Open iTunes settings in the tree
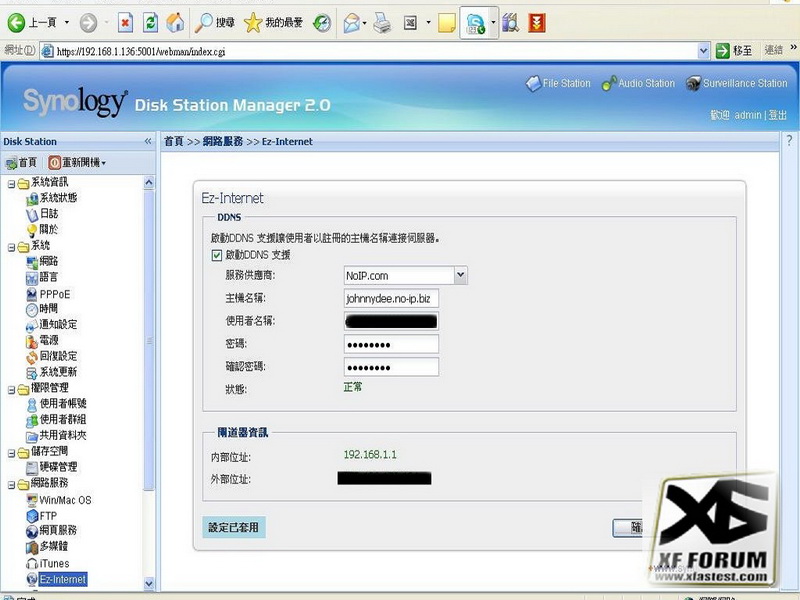This screenshot has width=800, height=600. 48,563
